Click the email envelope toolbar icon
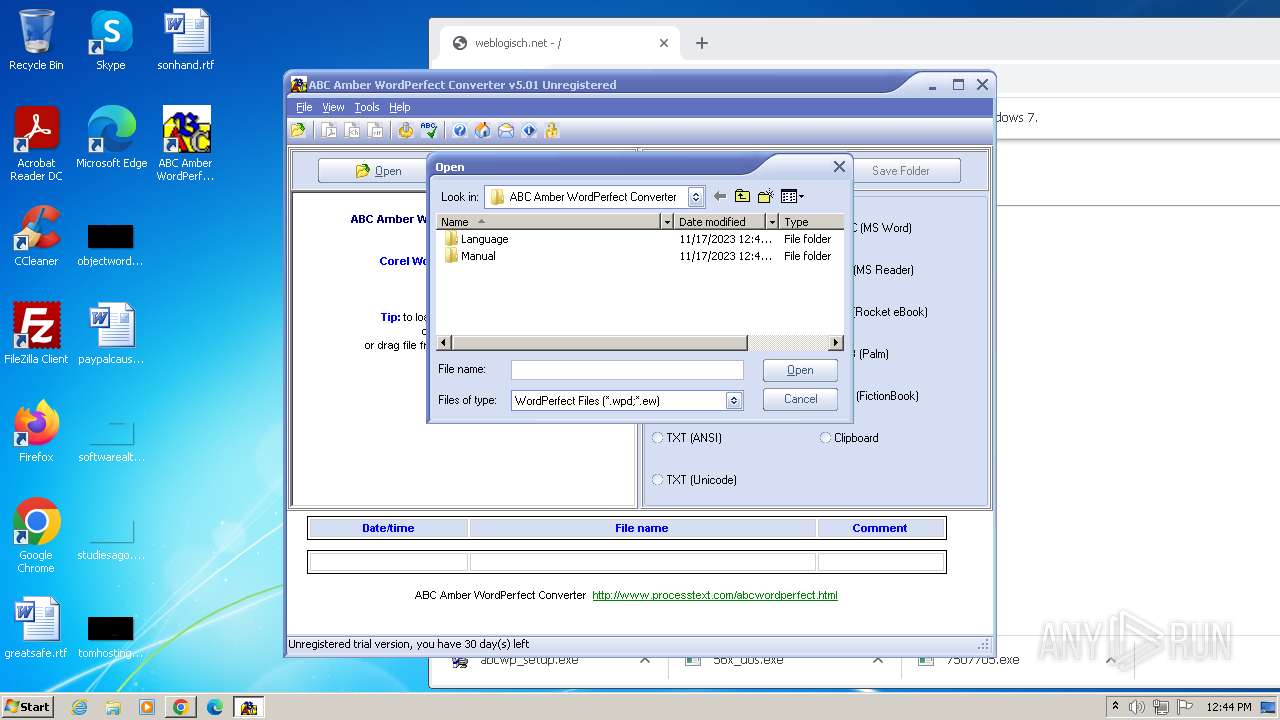Image resolution: width=1280 pixels, height=720 pixels. coord(505,130)
